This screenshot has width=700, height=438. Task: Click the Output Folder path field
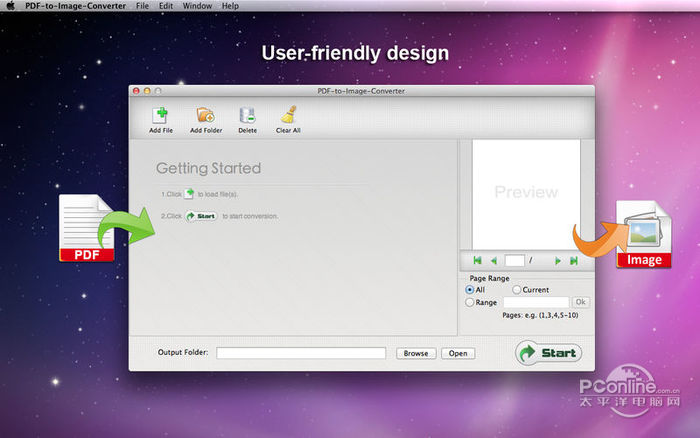(301, 353)
